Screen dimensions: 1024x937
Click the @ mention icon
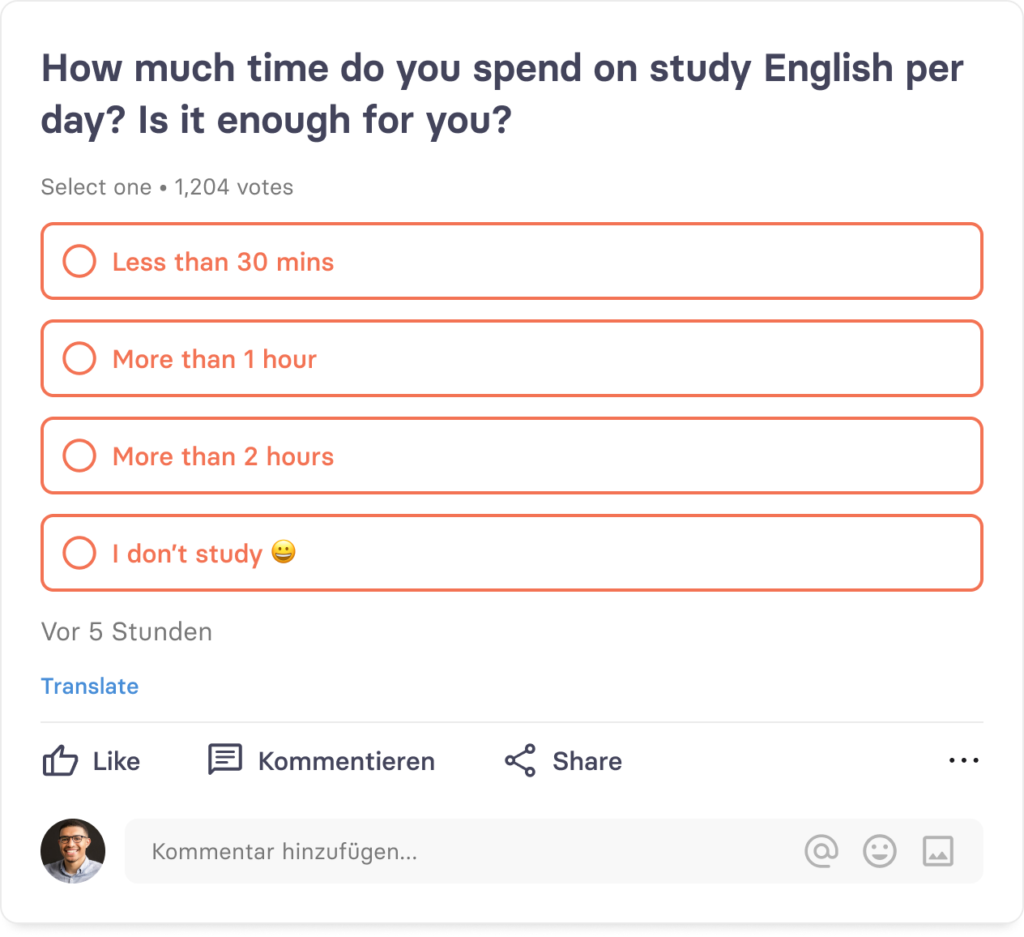[x=821, y=851]
